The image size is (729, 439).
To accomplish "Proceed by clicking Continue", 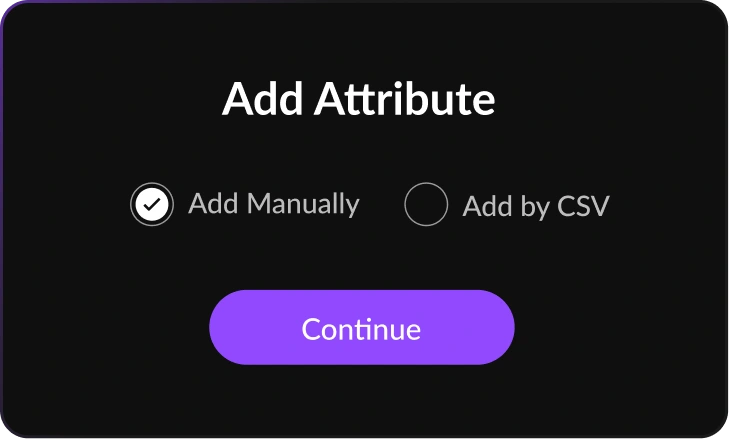I will (361, 328).
